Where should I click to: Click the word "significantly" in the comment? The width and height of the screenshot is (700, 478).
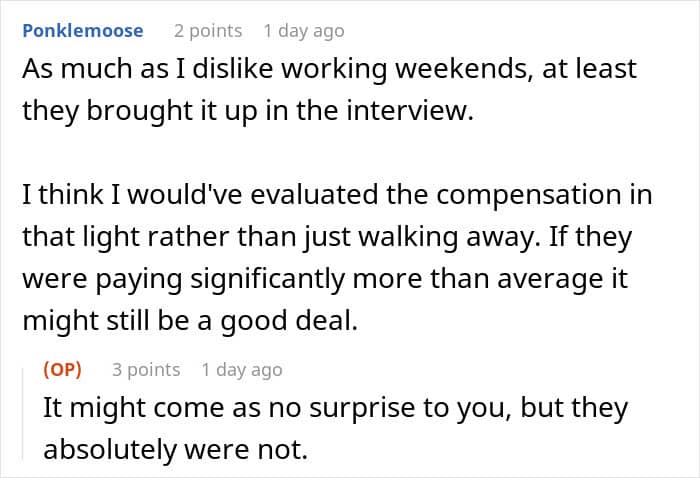pos(268,280)
